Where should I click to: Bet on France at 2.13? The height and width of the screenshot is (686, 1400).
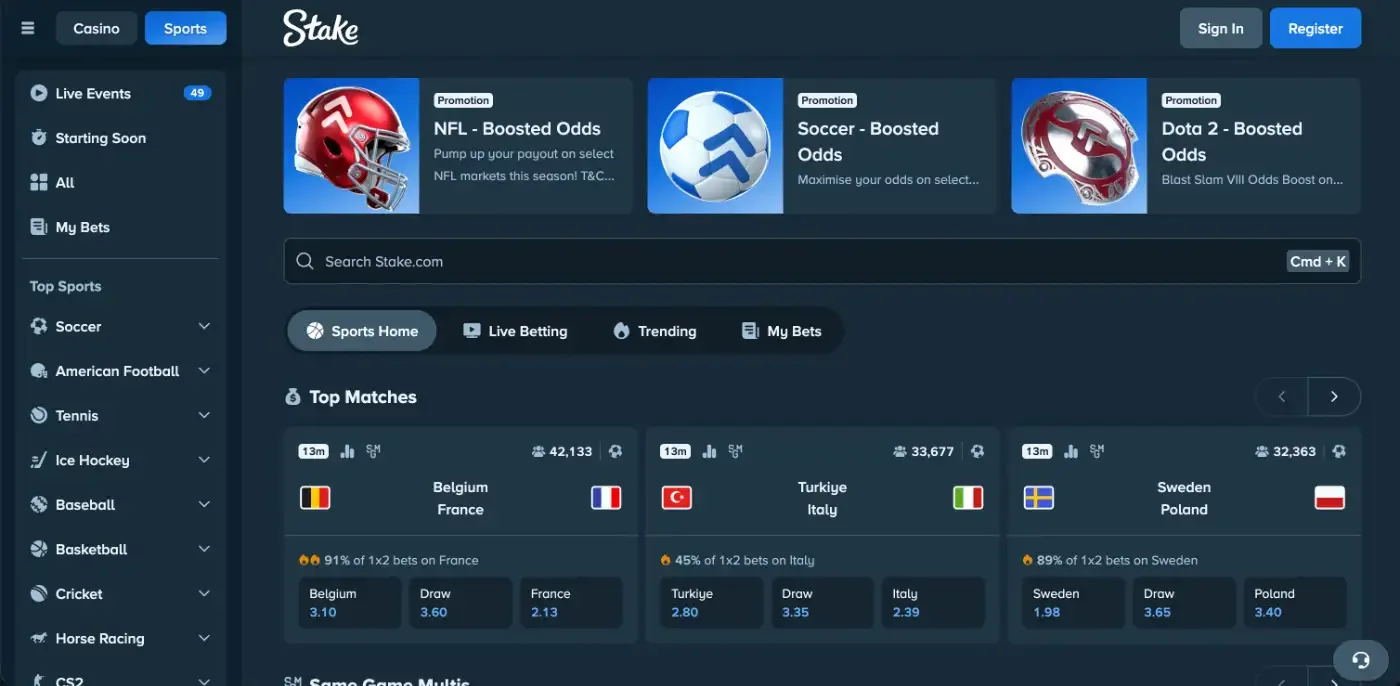571,602
